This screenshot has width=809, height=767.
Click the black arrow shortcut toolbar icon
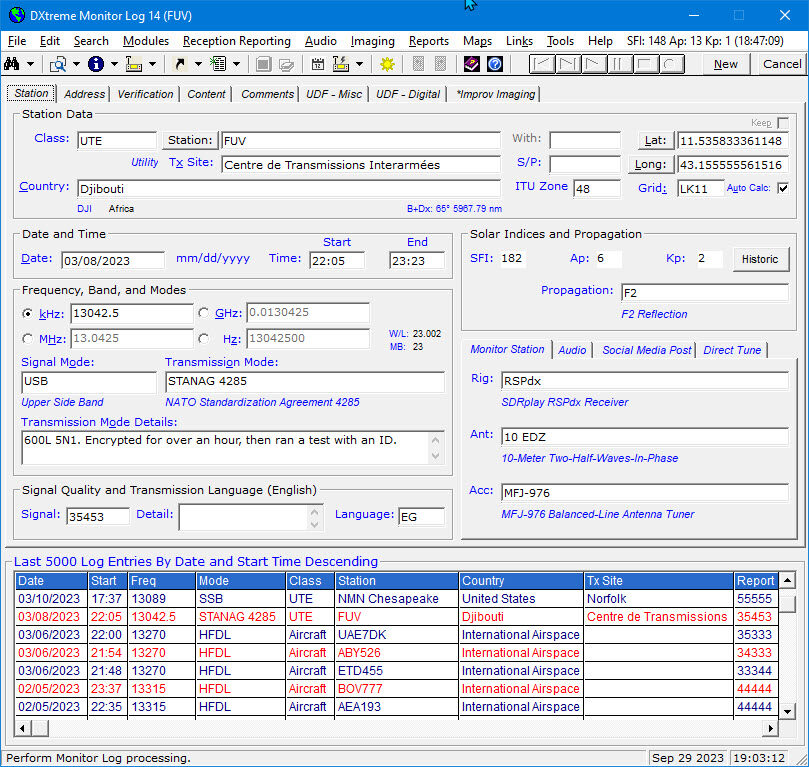[181, 64]
